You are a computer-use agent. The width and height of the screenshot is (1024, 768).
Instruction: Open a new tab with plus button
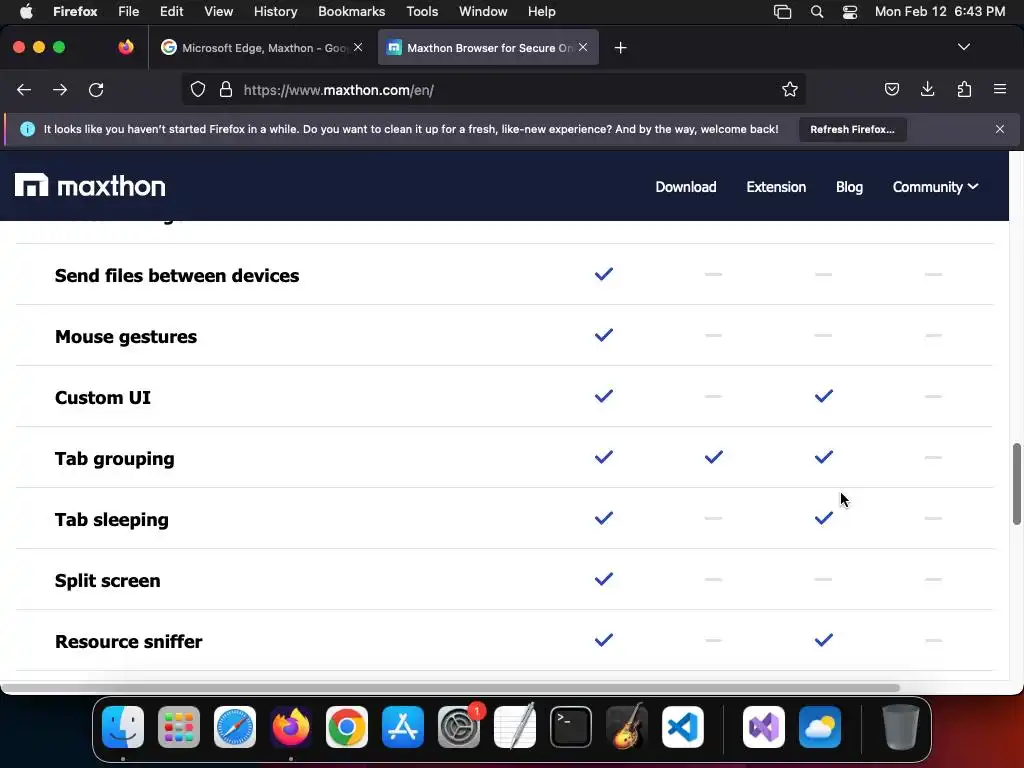pos(620,48)
